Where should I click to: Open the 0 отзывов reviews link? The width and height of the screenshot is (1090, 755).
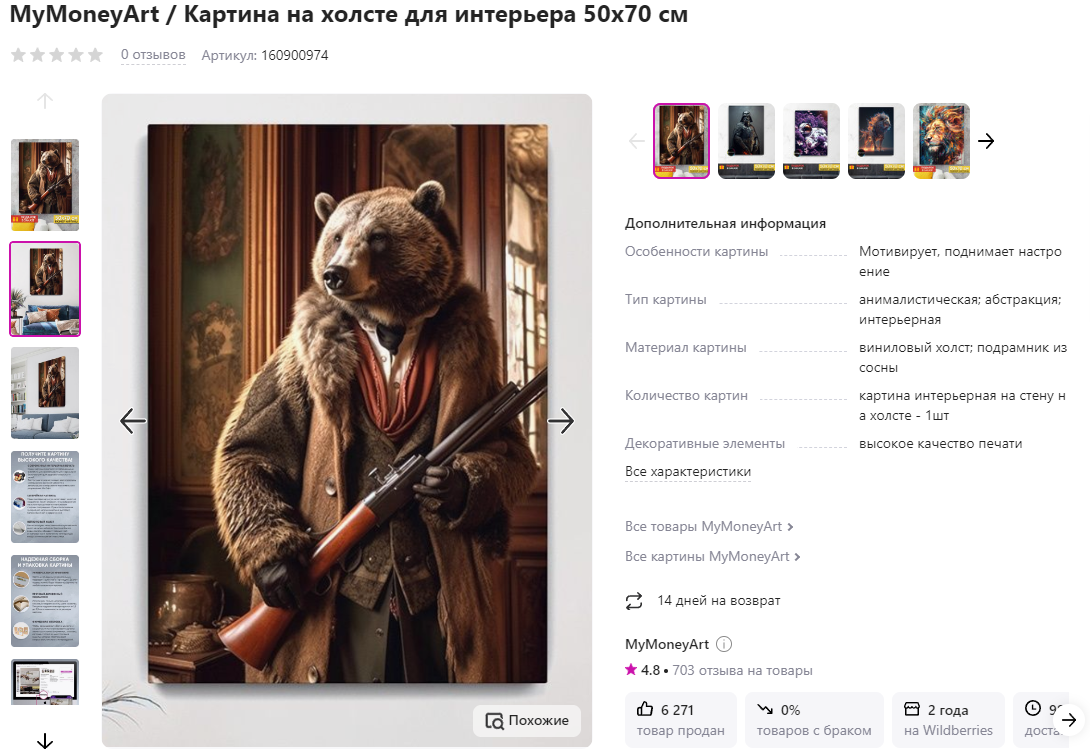[x=153, y=55]
